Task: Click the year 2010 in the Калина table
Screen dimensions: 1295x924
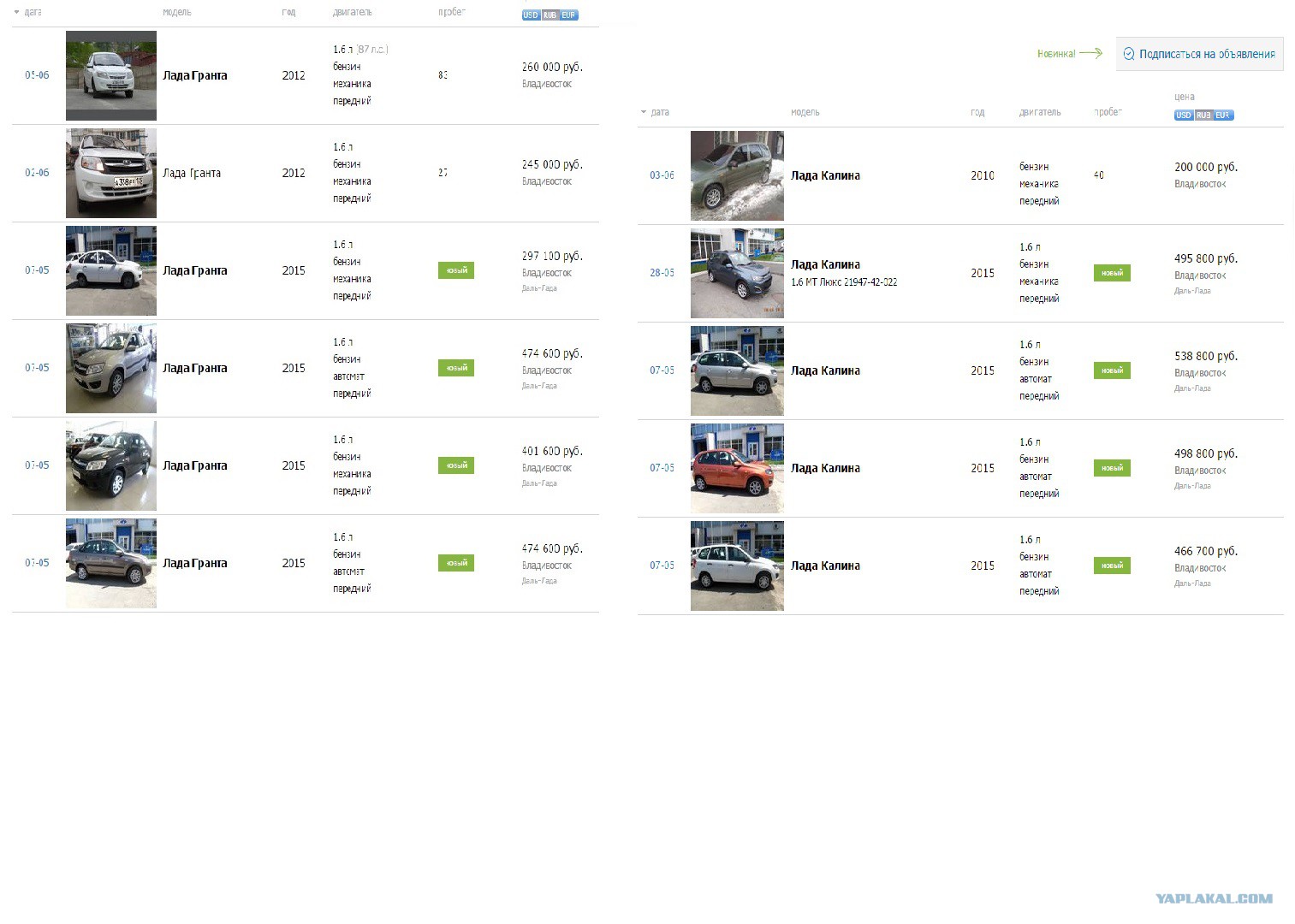Action: point(983,175)
